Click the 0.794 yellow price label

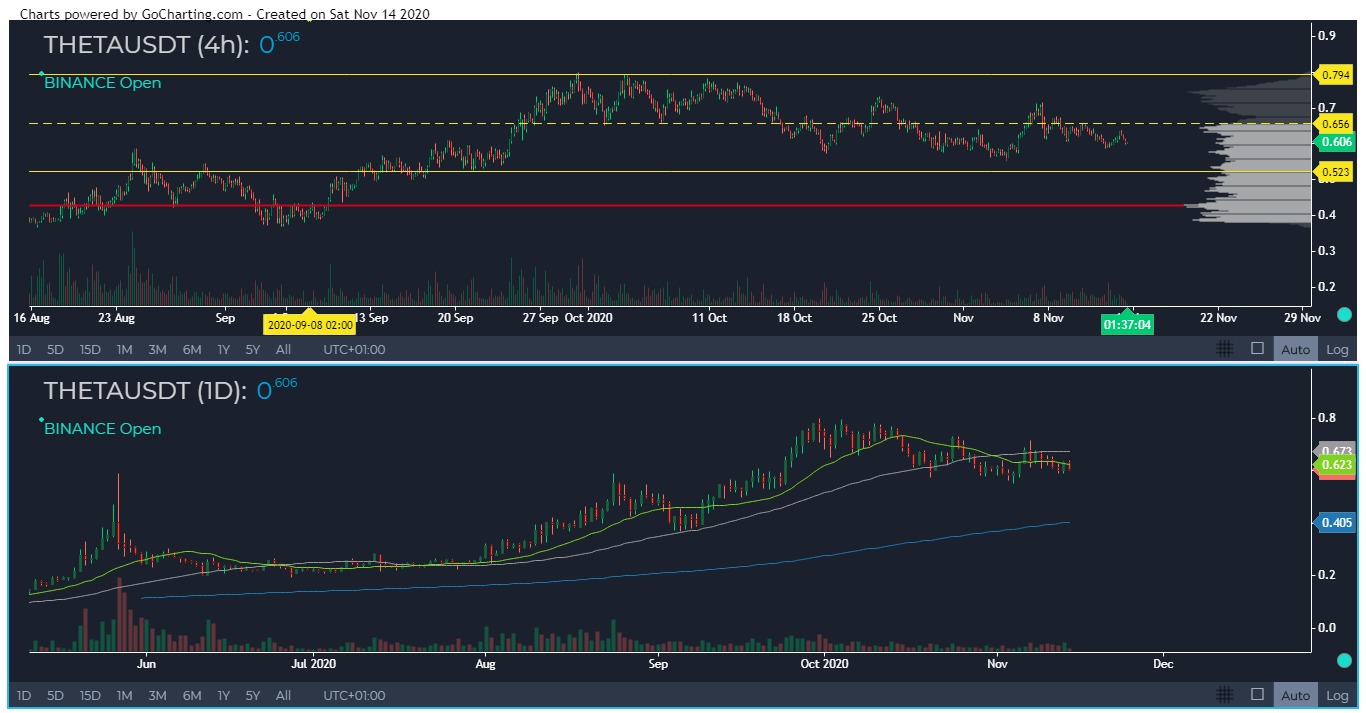click(x=1334, y=75)
